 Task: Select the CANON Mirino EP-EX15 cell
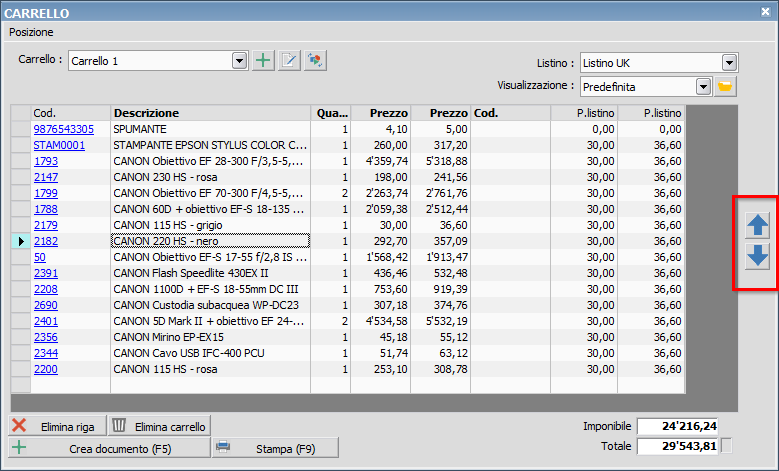[211, 337]
